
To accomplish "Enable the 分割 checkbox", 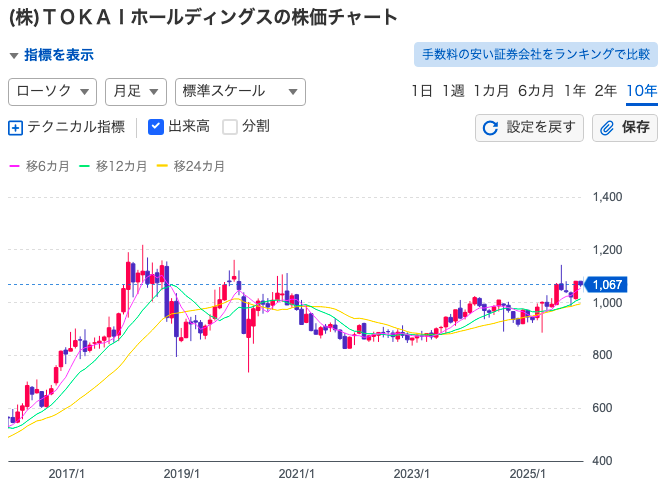I will click(230, 127).
